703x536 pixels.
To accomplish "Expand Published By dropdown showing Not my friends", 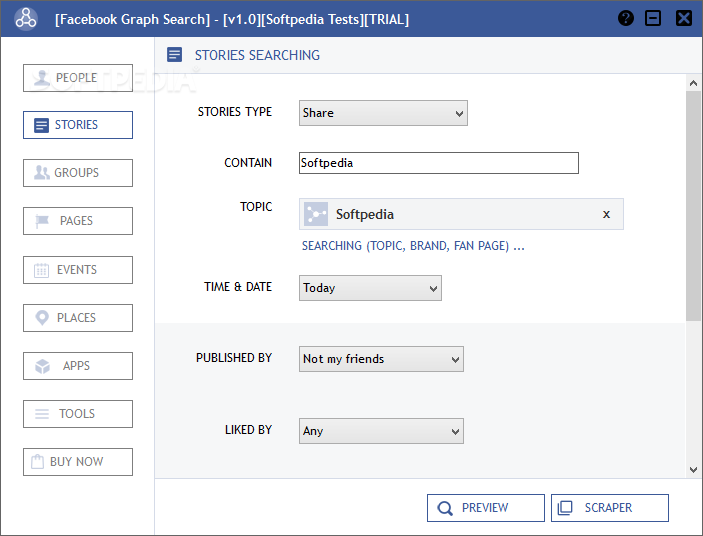I will pyautogui.click(x=382, y=359).
